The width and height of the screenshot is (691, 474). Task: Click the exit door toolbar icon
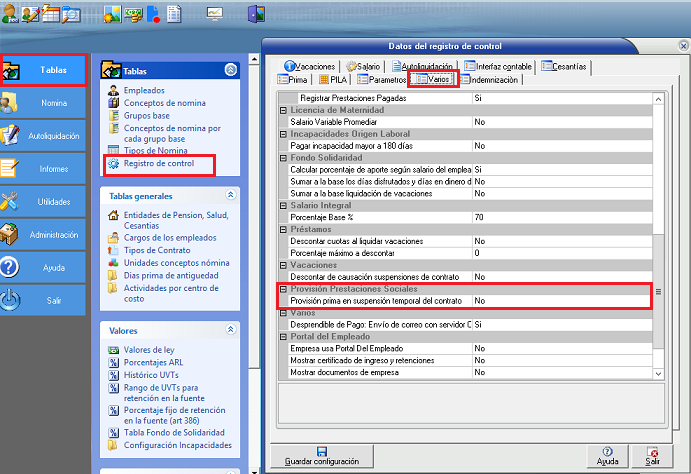pyautogui.click(x=256, y=14)
